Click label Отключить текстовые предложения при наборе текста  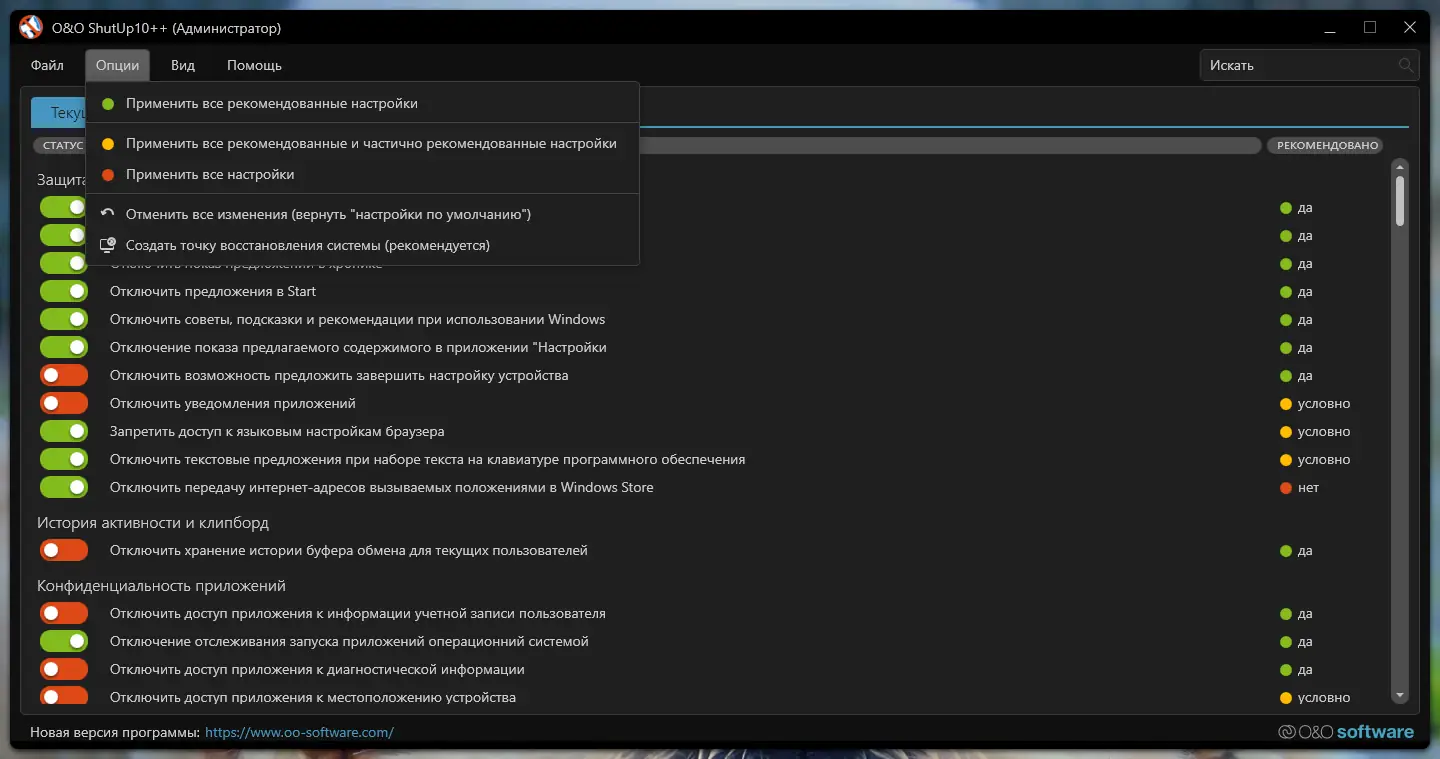pyautogui.click(x=427, y=460)
